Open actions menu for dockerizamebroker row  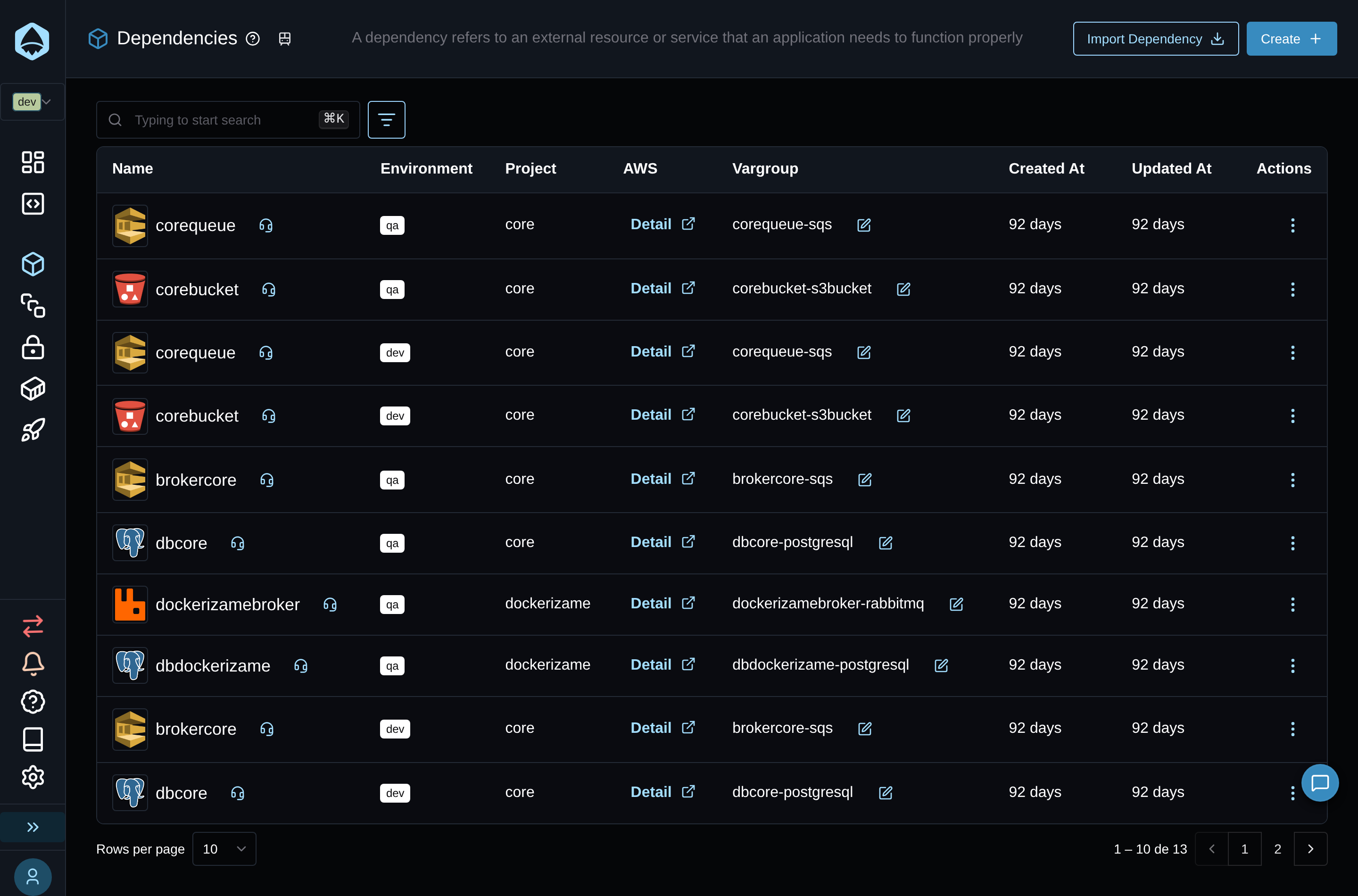1292,605
